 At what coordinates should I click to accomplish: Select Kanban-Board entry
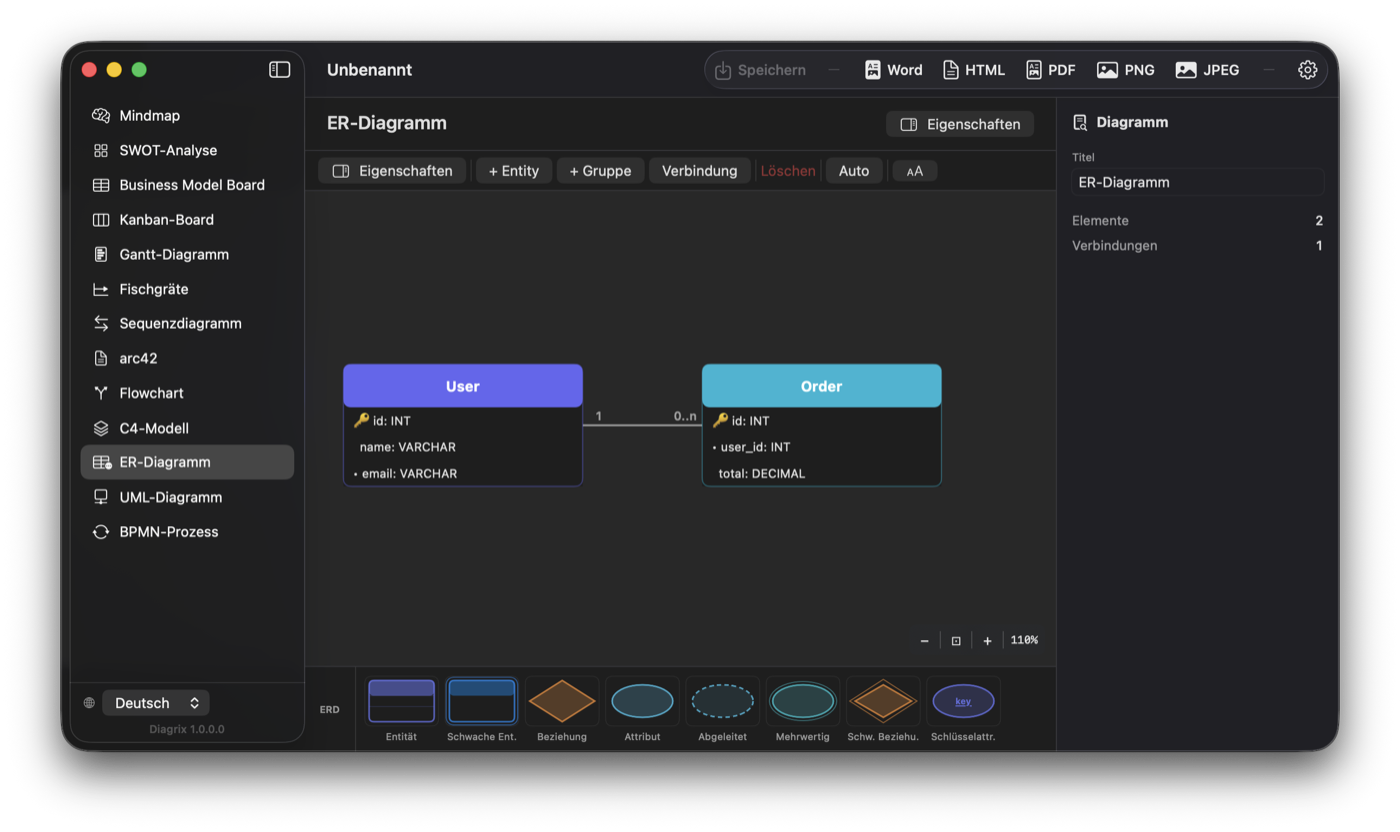tap(187, 219)
